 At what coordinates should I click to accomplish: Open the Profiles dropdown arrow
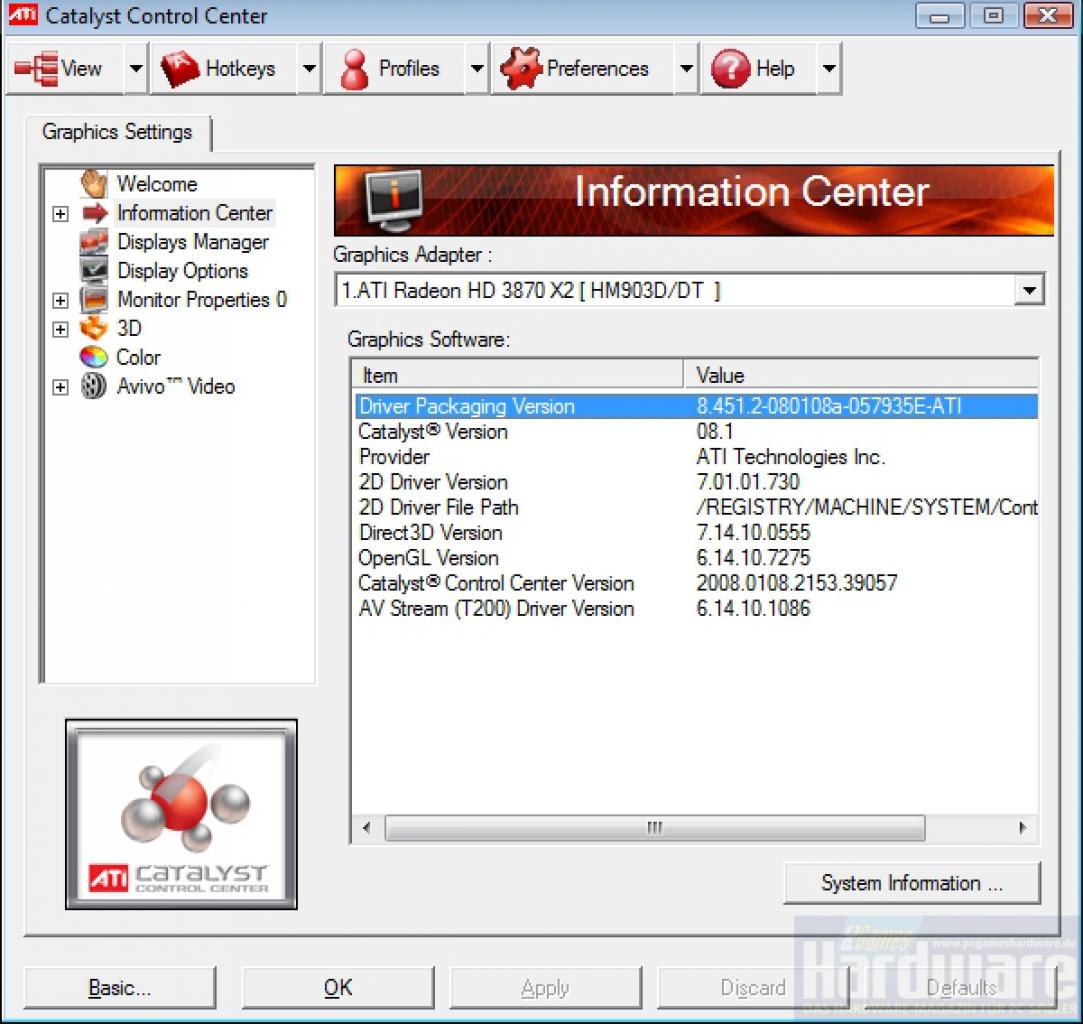click(477, 68)
